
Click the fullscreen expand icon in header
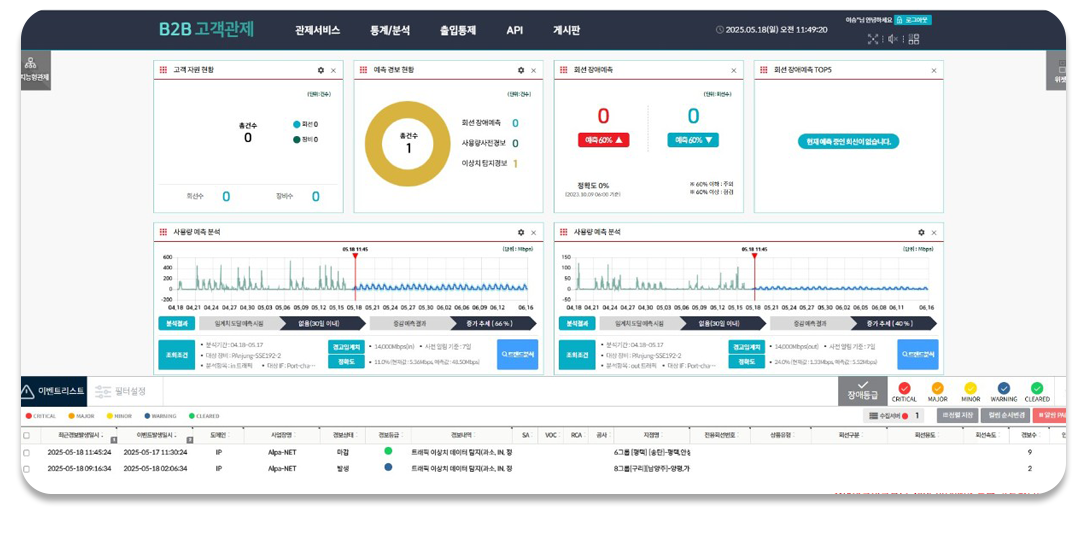point(873,39)
